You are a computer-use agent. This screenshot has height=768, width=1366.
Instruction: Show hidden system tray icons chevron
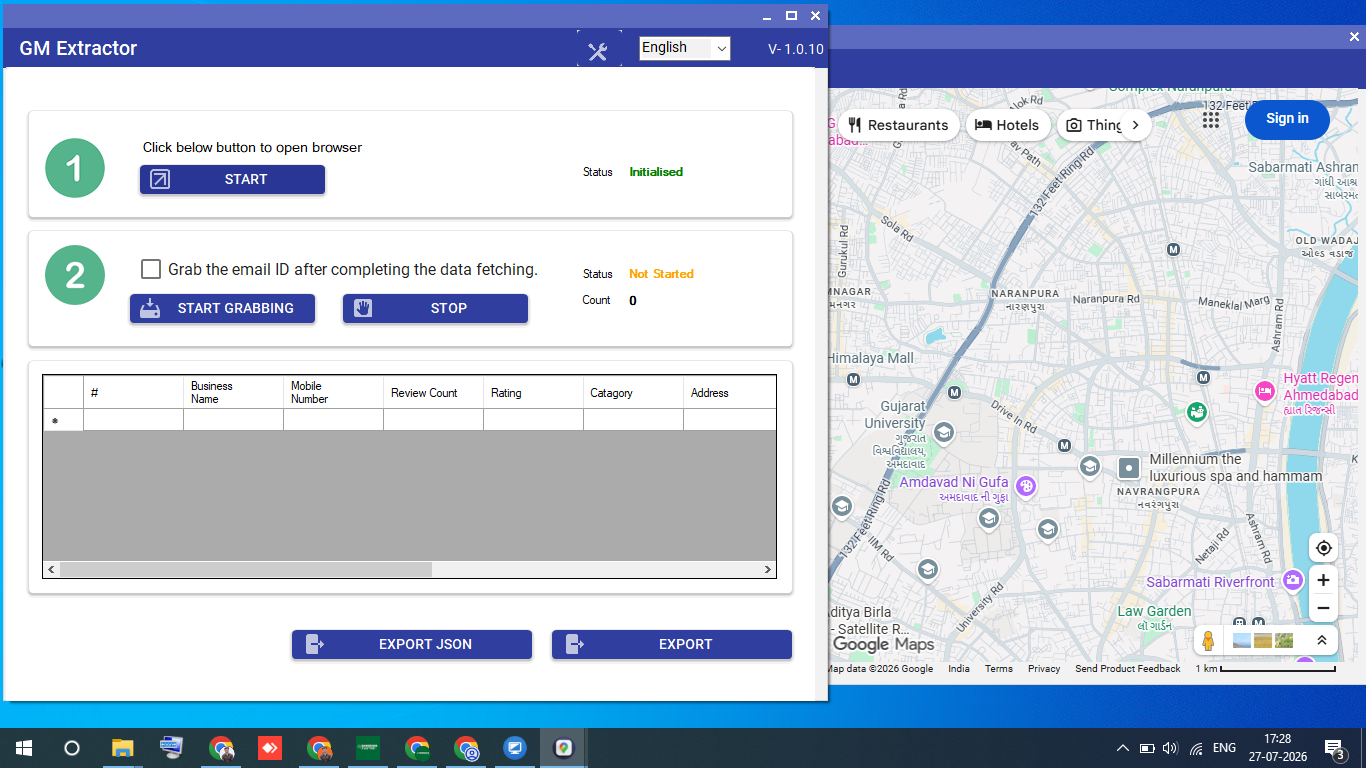coord(1122,748)
